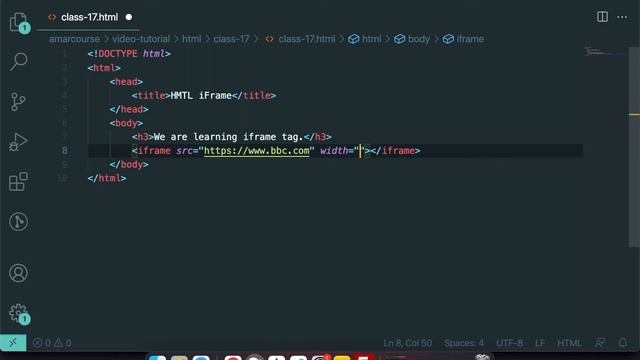Click the src attribute in iframe tag

click(184, 151)
